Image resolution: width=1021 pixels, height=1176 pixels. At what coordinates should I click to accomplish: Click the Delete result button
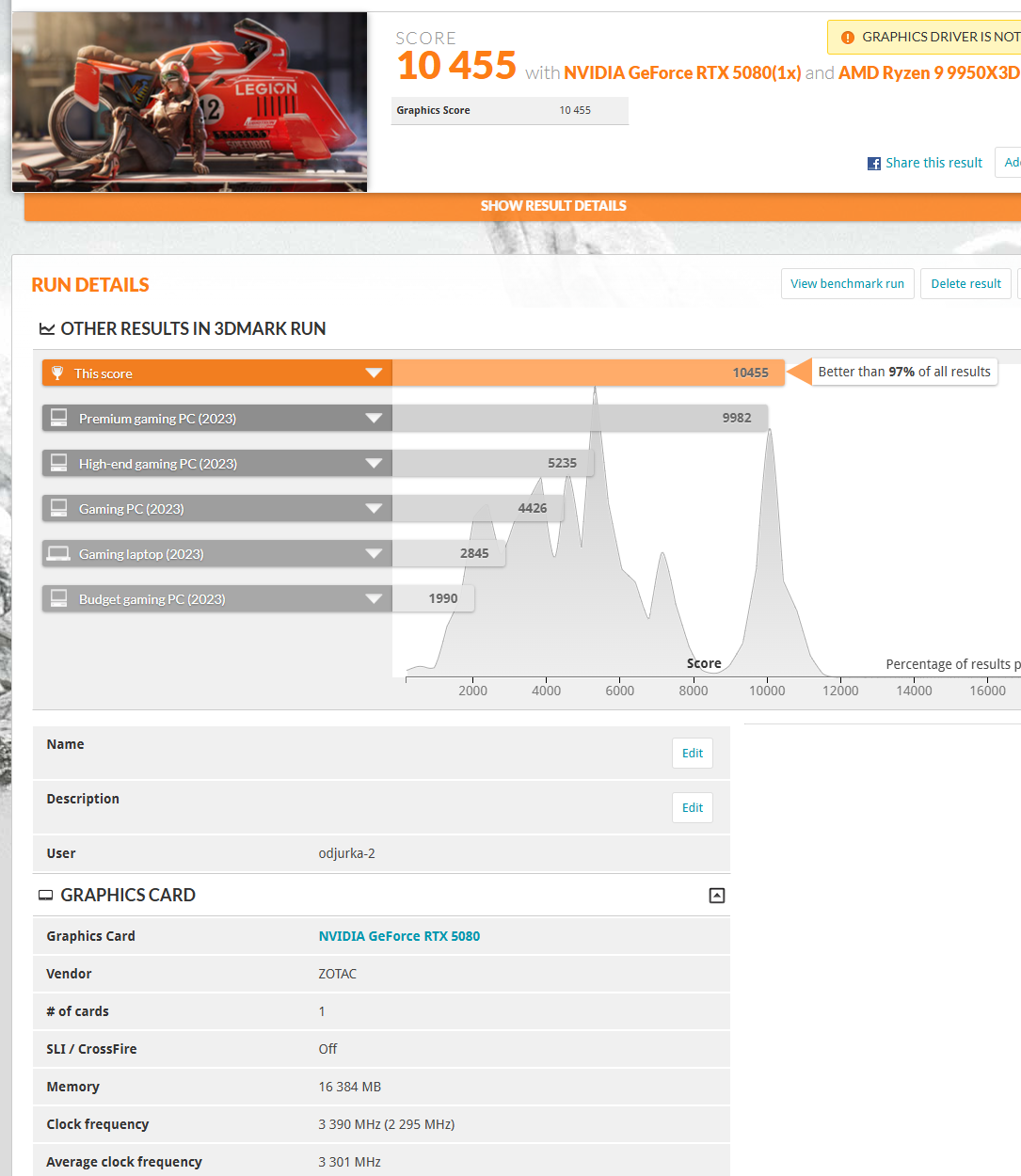(x=965, y=283)
